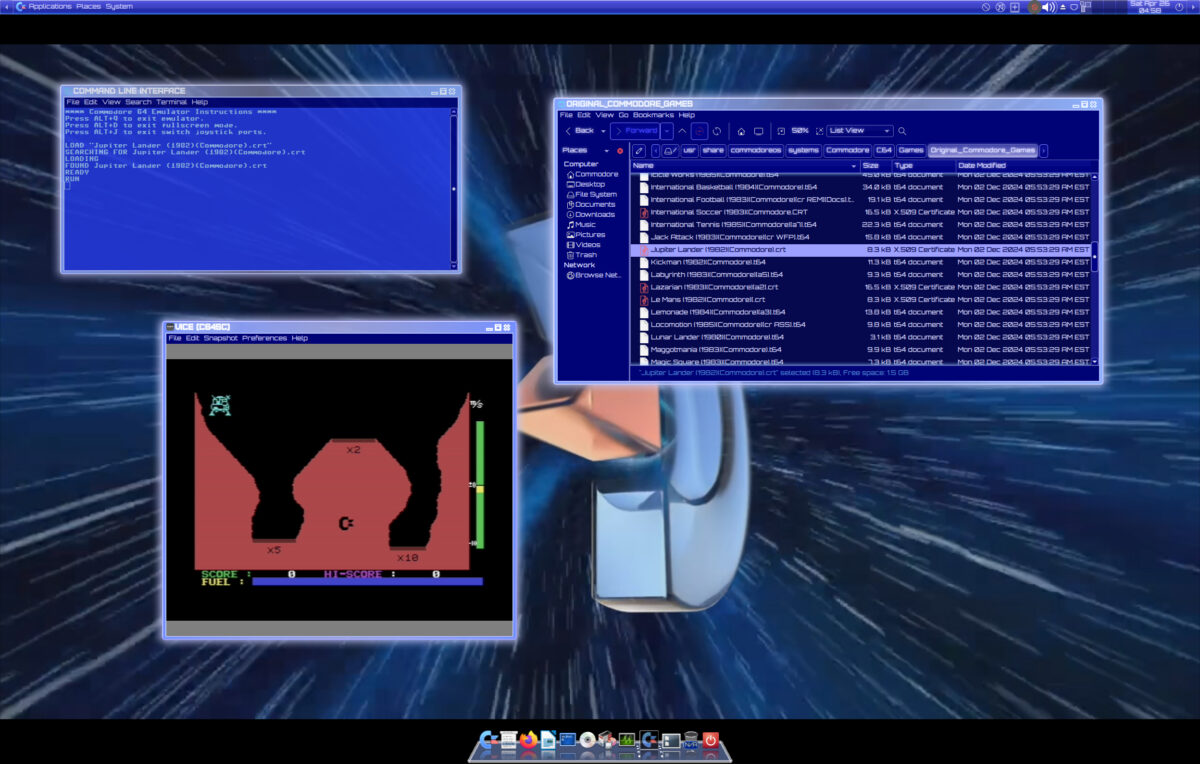This screenshot has height=764, width=1200.
Task: Expand the Back button history dropdown
Action: 603,133
